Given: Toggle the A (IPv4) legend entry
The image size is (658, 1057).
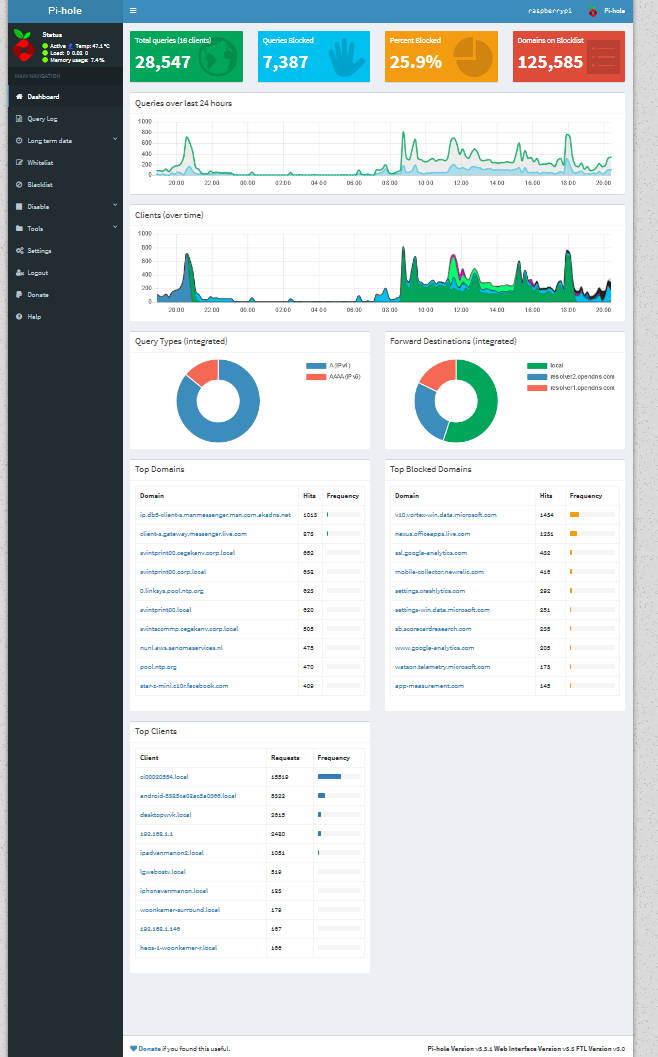Looking at the screenshot, I should [328, 366].
